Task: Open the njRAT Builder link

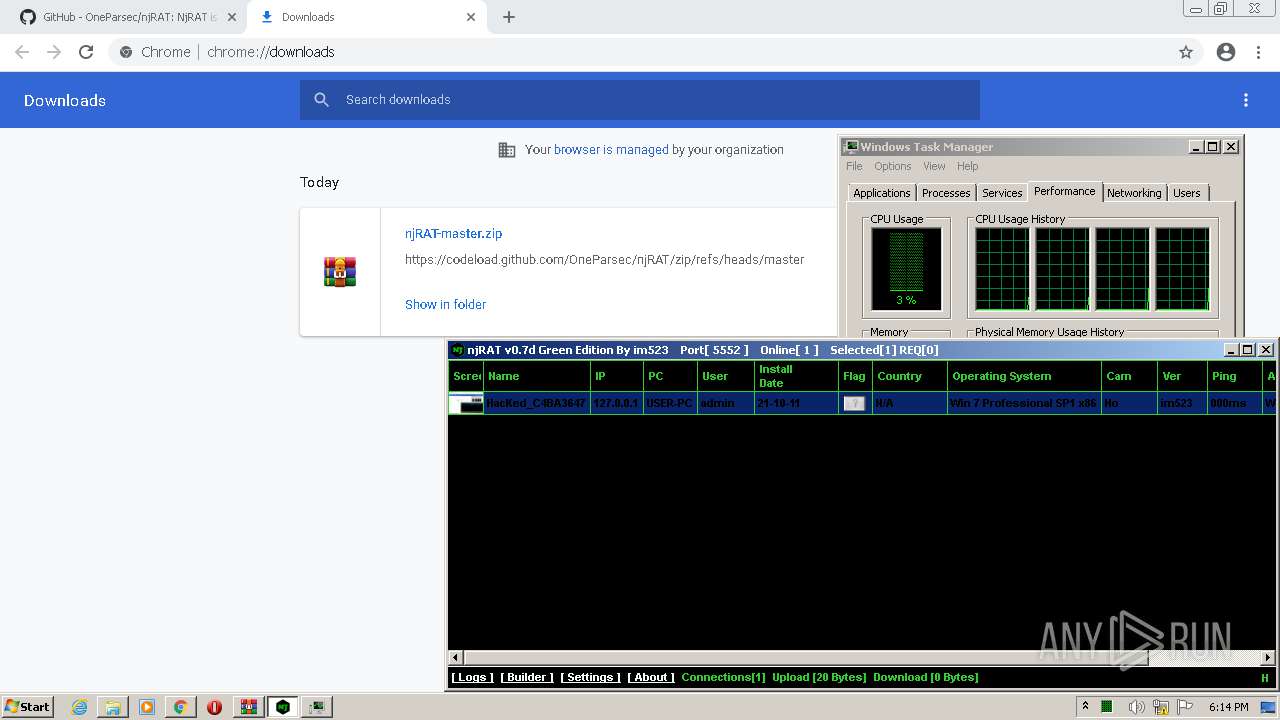Action: click(527, 677)
